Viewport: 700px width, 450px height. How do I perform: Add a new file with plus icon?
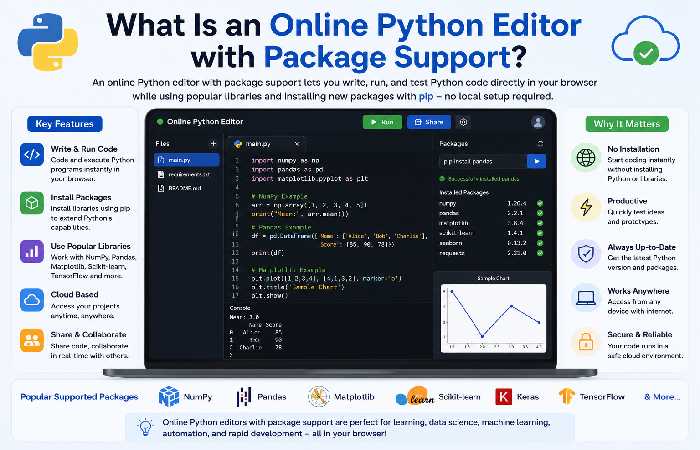[213, 143]
